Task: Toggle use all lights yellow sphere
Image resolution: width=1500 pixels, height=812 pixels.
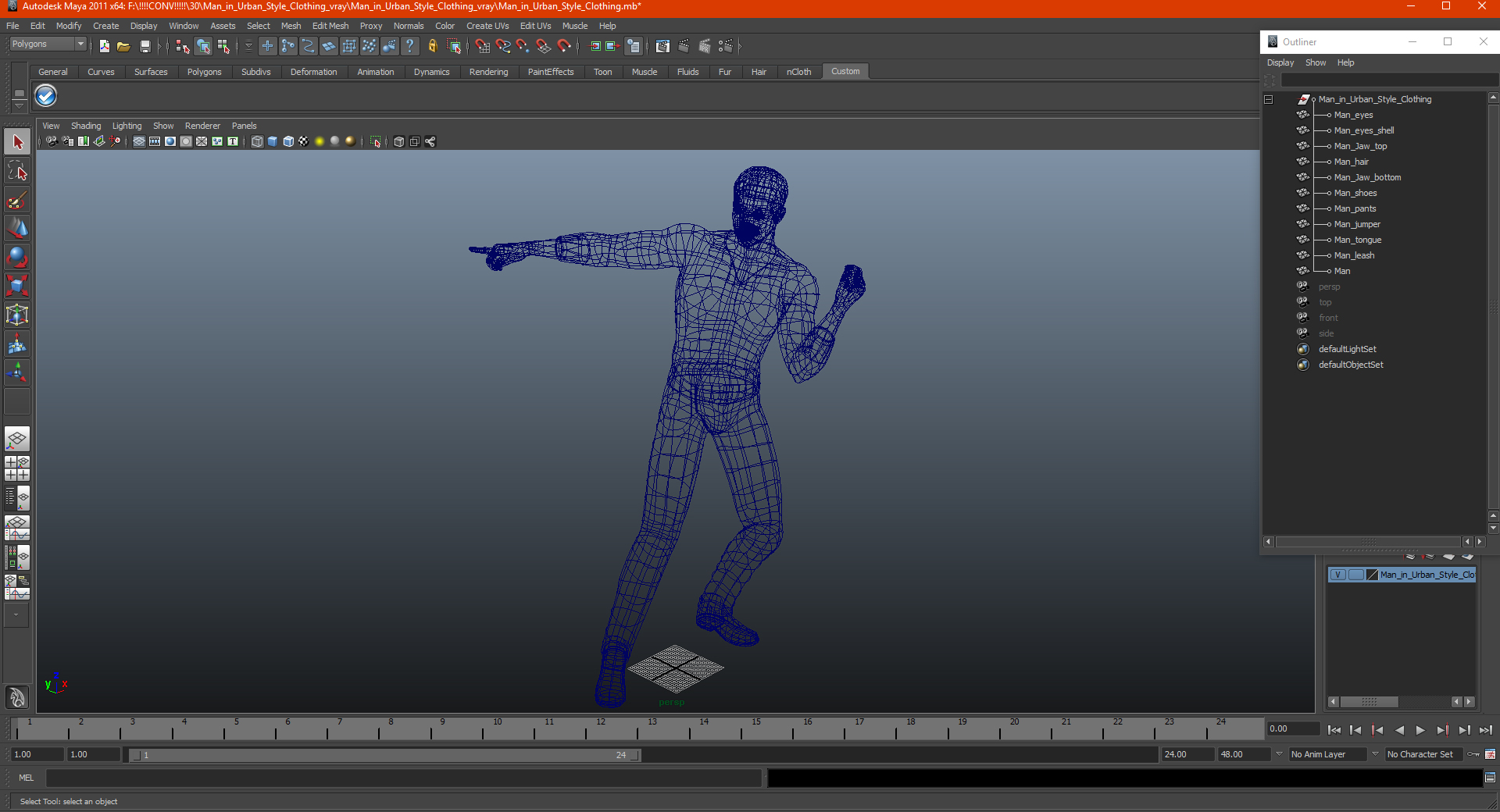Action: coord(320,141)
